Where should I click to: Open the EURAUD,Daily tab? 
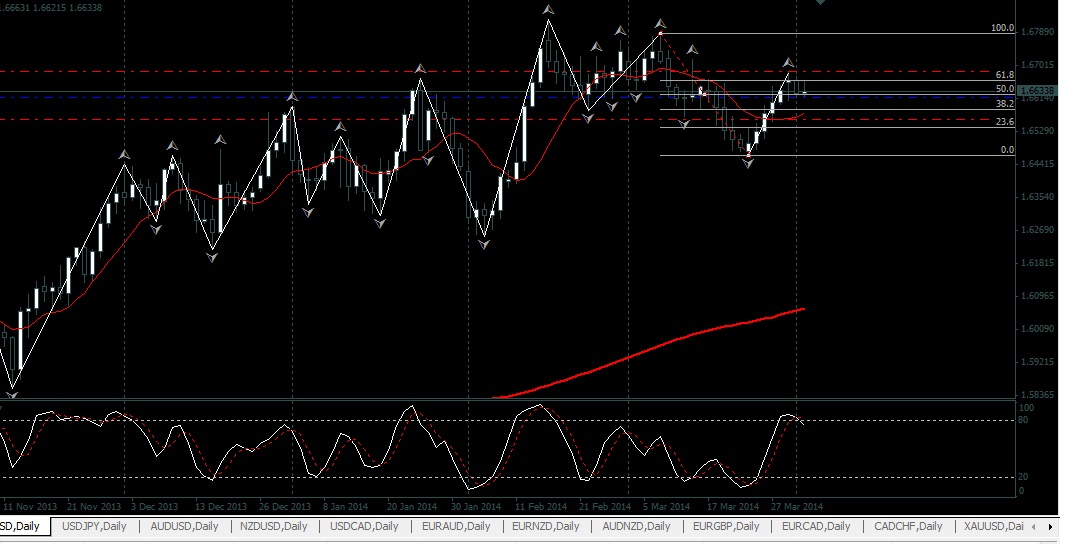click(455, 526)
